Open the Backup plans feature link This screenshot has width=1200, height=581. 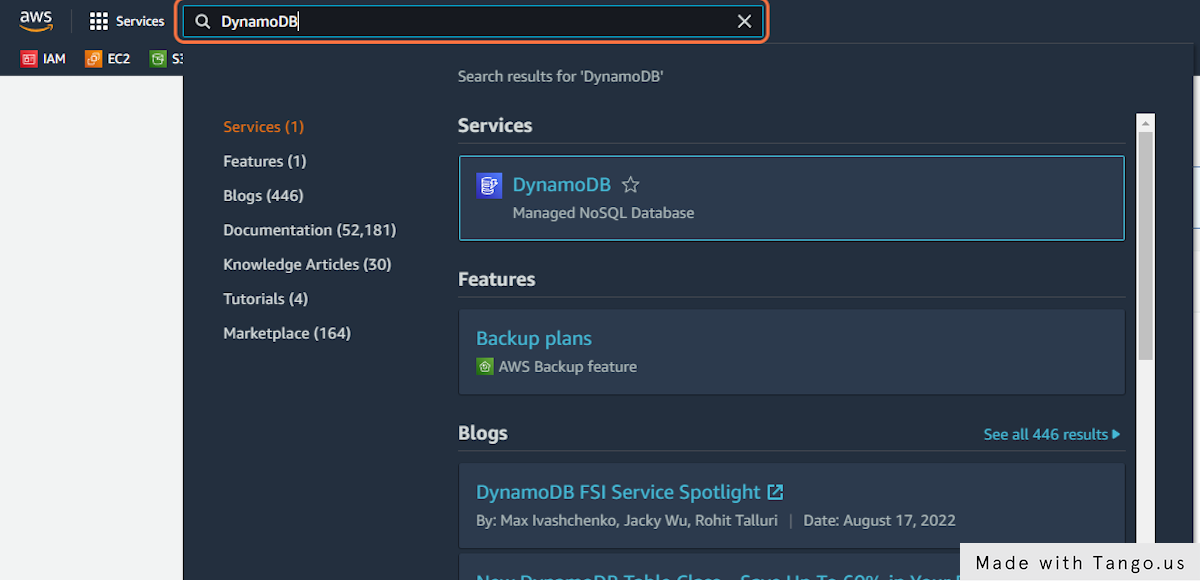pos(534,339)
